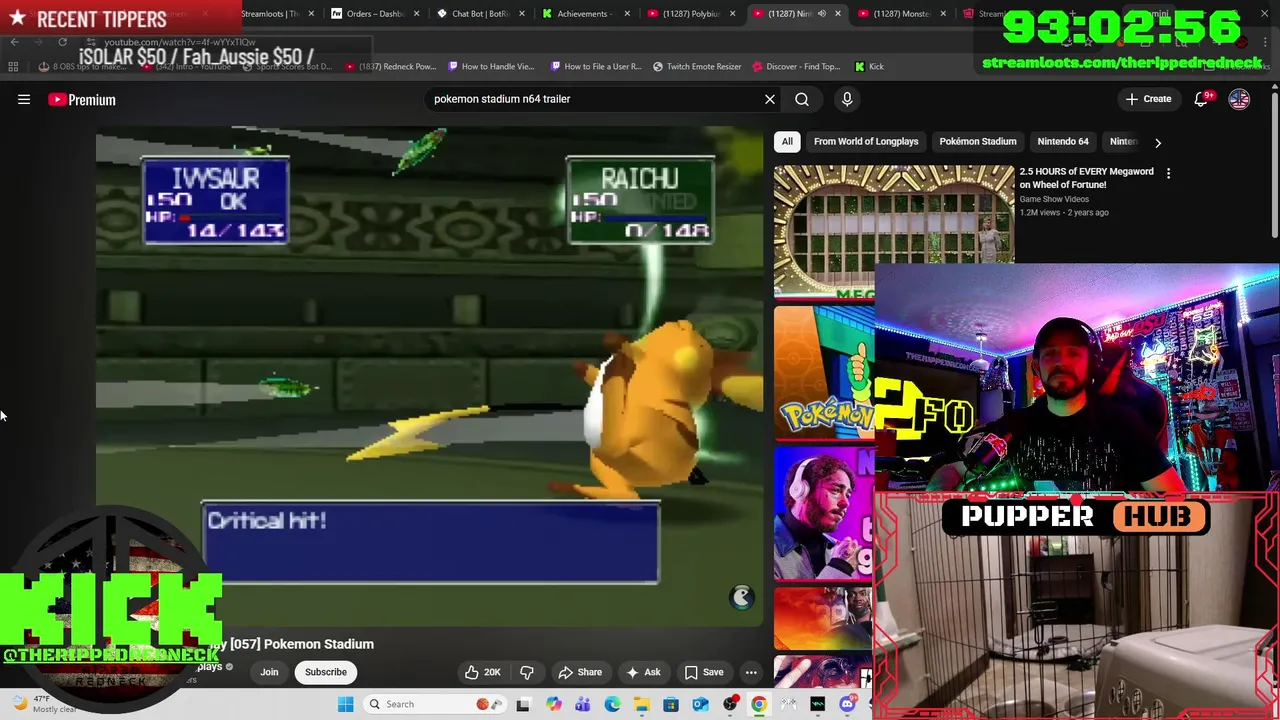
Task: Click the Post Malone headphones video thumbnail
Action: (x=824, y=512)
